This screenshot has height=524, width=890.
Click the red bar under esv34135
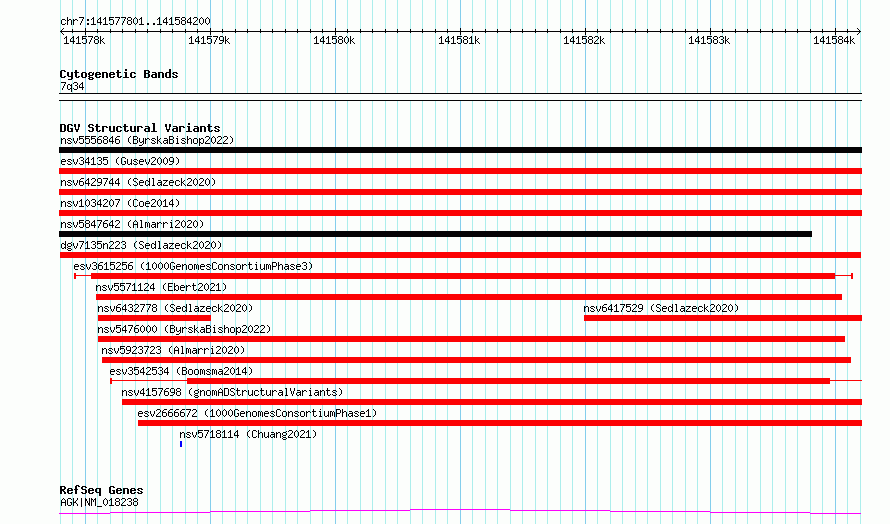tap(460, 171)
